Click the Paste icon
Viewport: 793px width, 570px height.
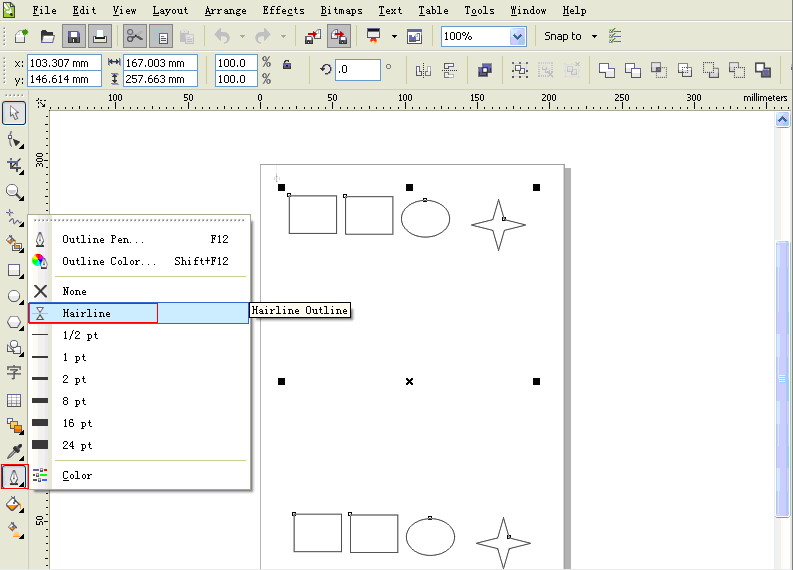(x=187, y=36)
